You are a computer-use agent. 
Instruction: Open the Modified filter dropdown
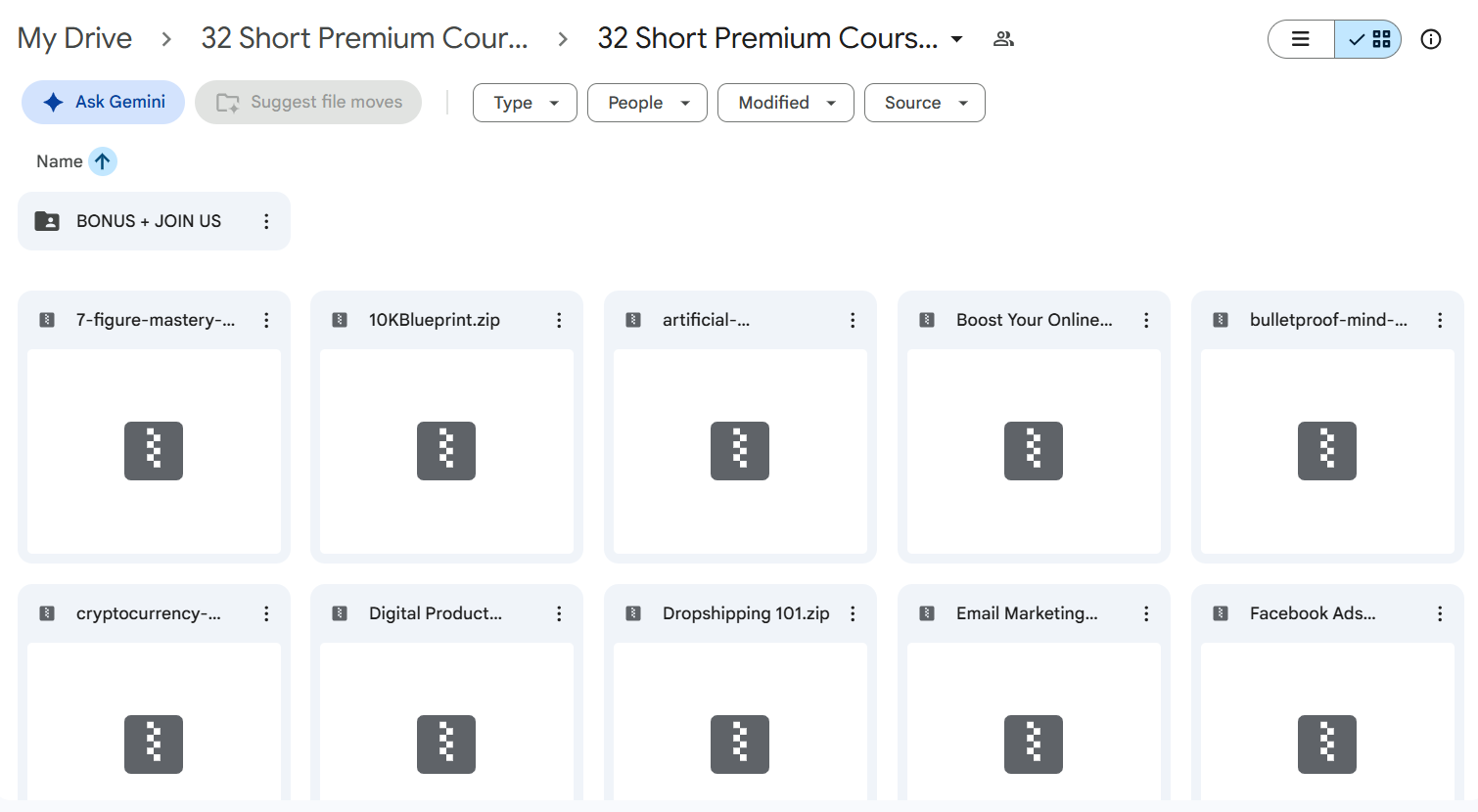tap(786, 103)
